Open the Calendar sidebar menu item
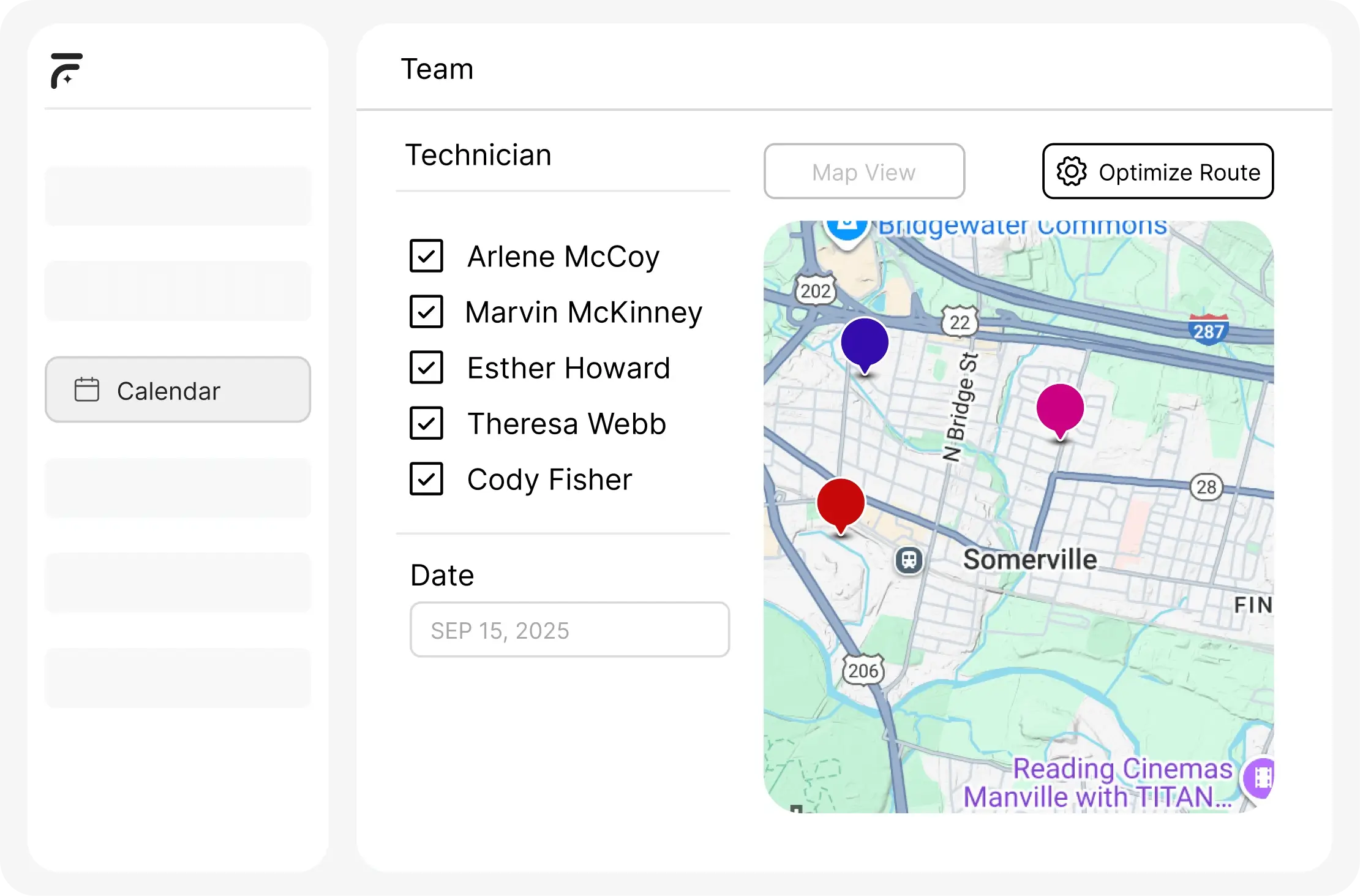This screenshot has width=1360, height=896. (178, 390)
